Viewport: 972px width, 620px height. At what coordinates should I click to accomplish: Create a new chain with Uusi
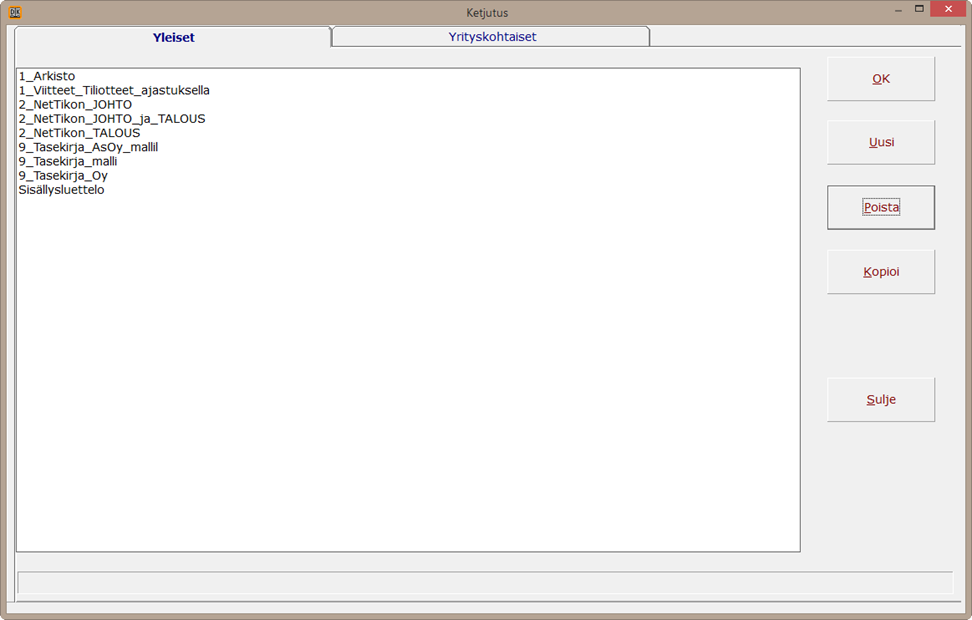pos(880,142)
